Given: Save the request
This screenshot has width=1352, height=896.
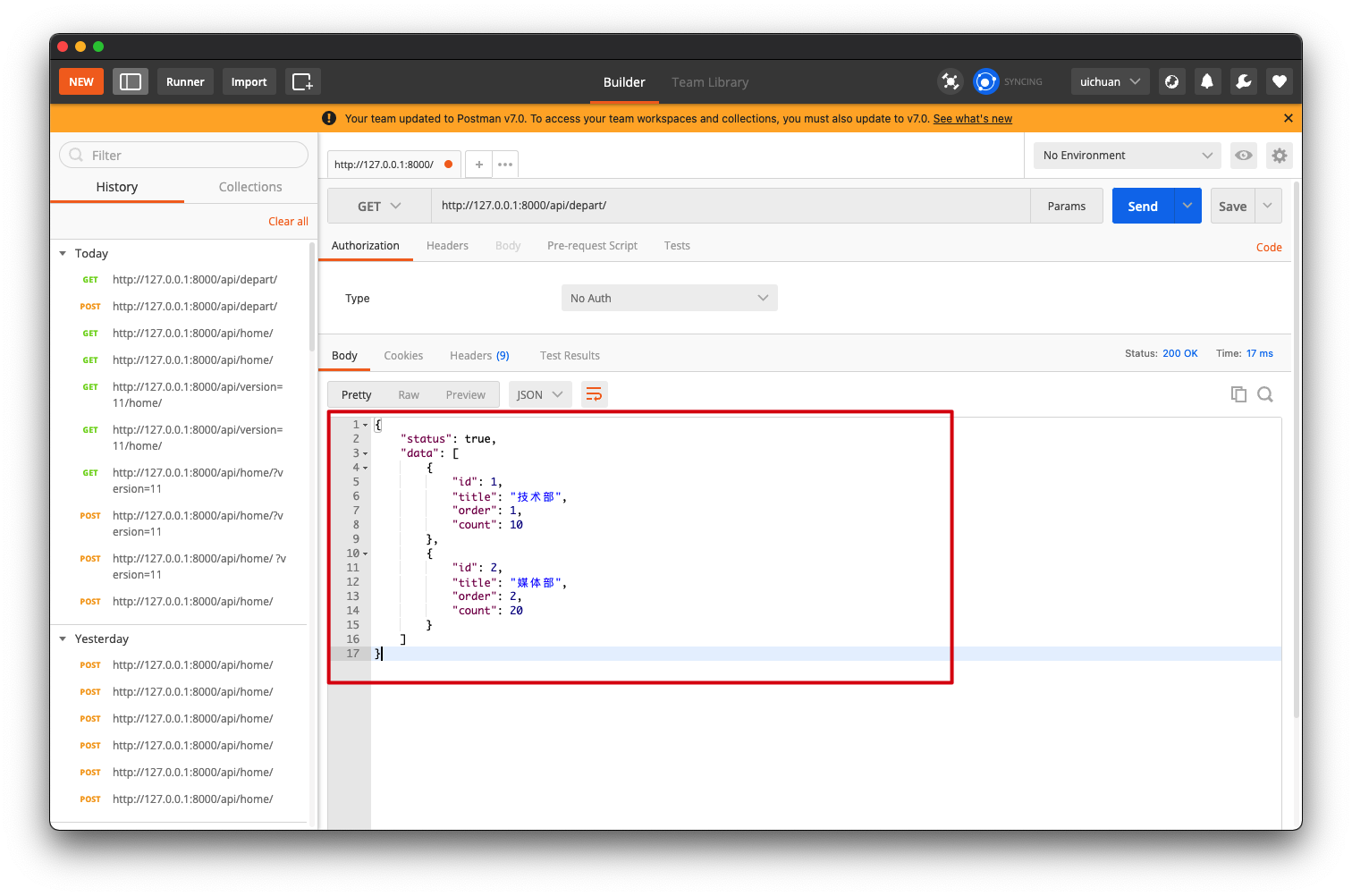Looking at the screenshot, I should click(1232, 206).
